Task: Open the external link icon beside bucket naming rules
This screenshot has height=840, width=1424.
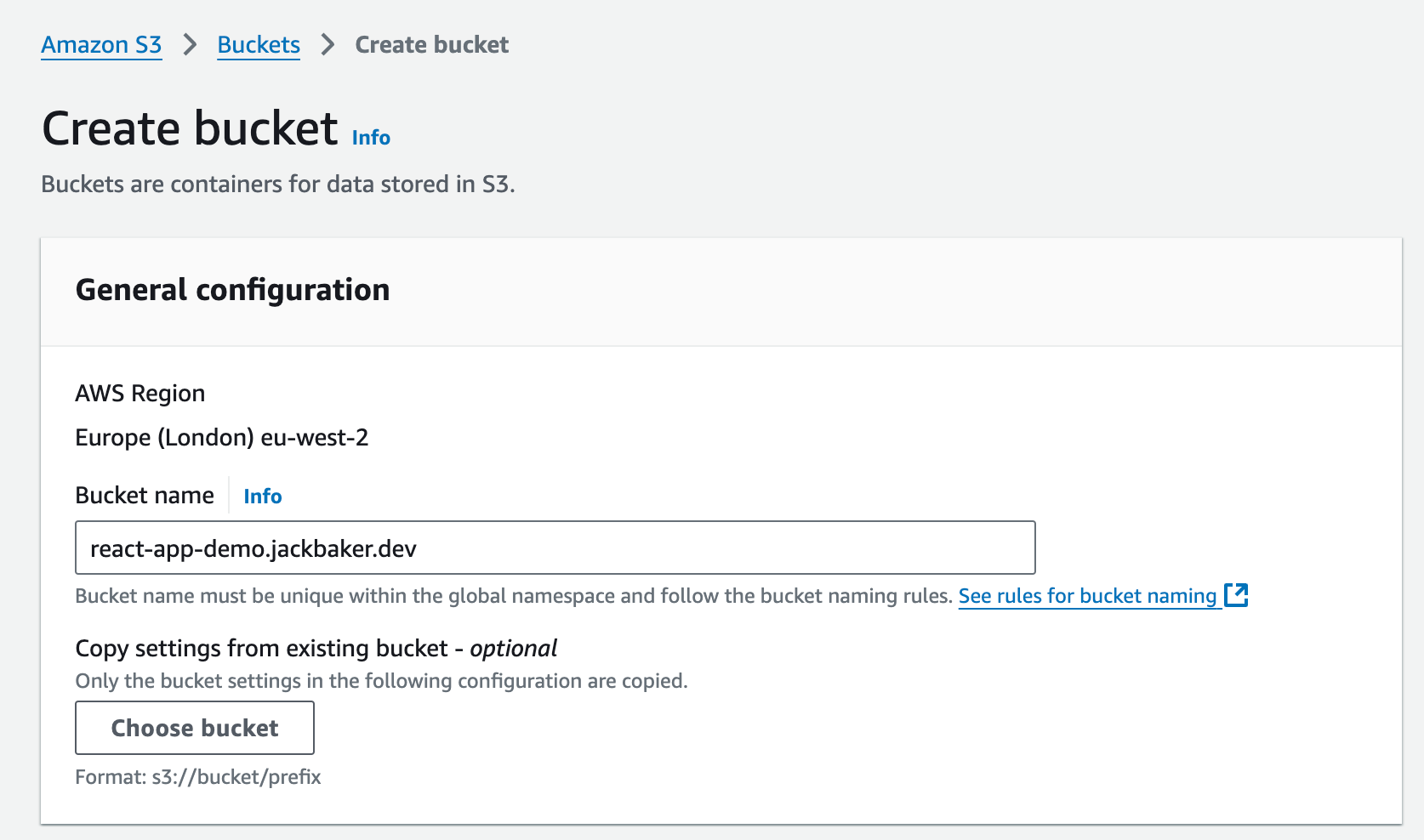Action: (1236, 595)
